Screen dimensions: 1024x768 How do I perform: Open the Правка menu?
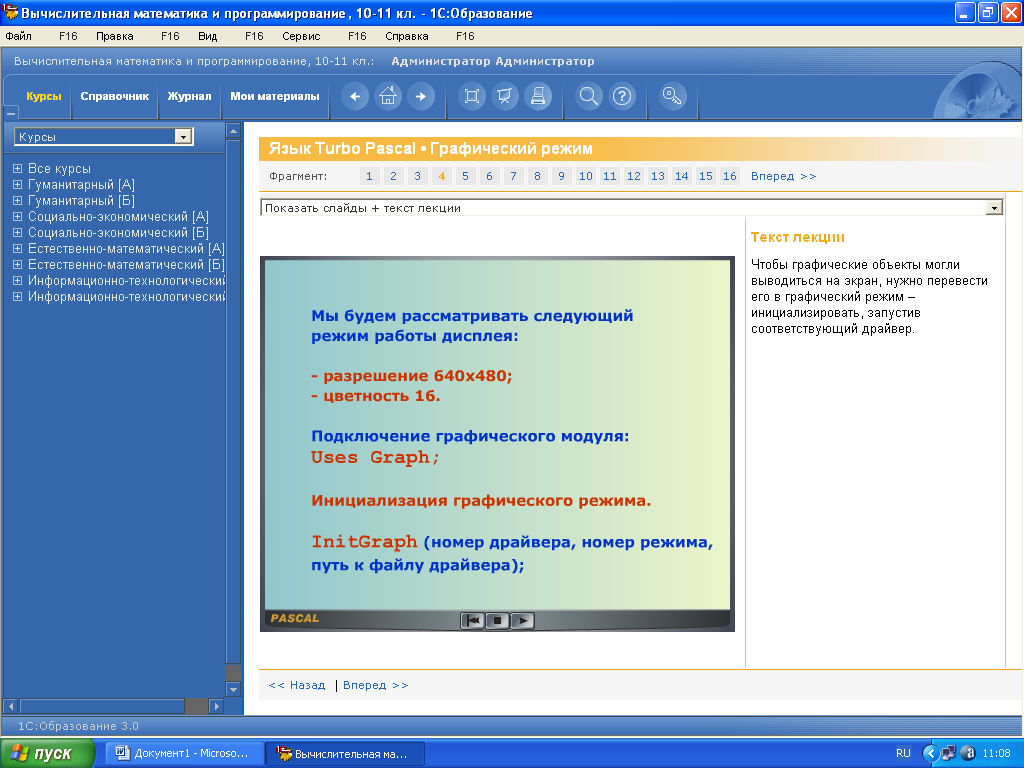coord(115,36)
